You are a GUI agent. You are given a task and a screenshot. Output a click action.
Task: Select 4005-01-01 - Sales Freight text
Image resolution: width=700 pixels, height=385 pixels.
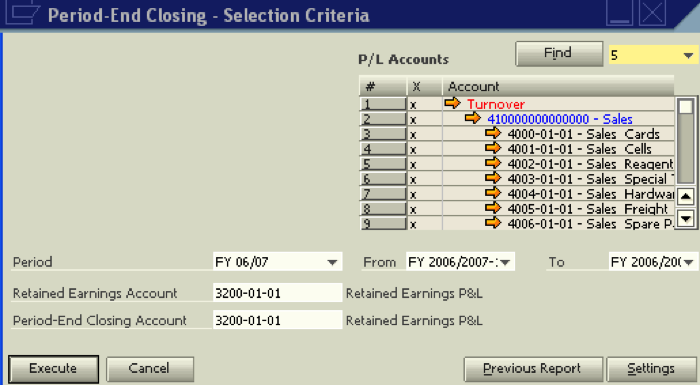tap(588, 209)
